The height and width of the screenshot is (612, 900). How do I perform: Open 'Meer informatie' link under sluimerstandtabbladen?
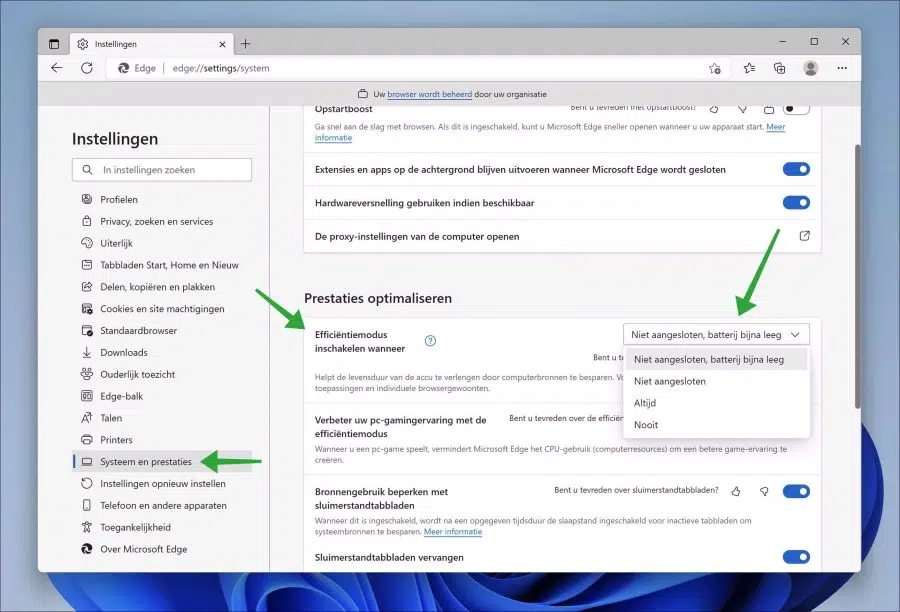pos(453,532)
